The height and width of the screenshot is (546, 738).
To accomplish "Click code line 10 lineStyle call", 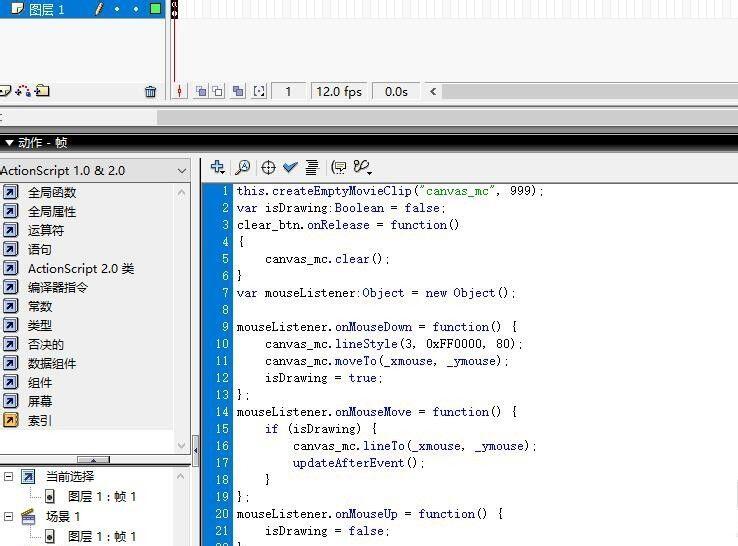I will pos(393,344).
